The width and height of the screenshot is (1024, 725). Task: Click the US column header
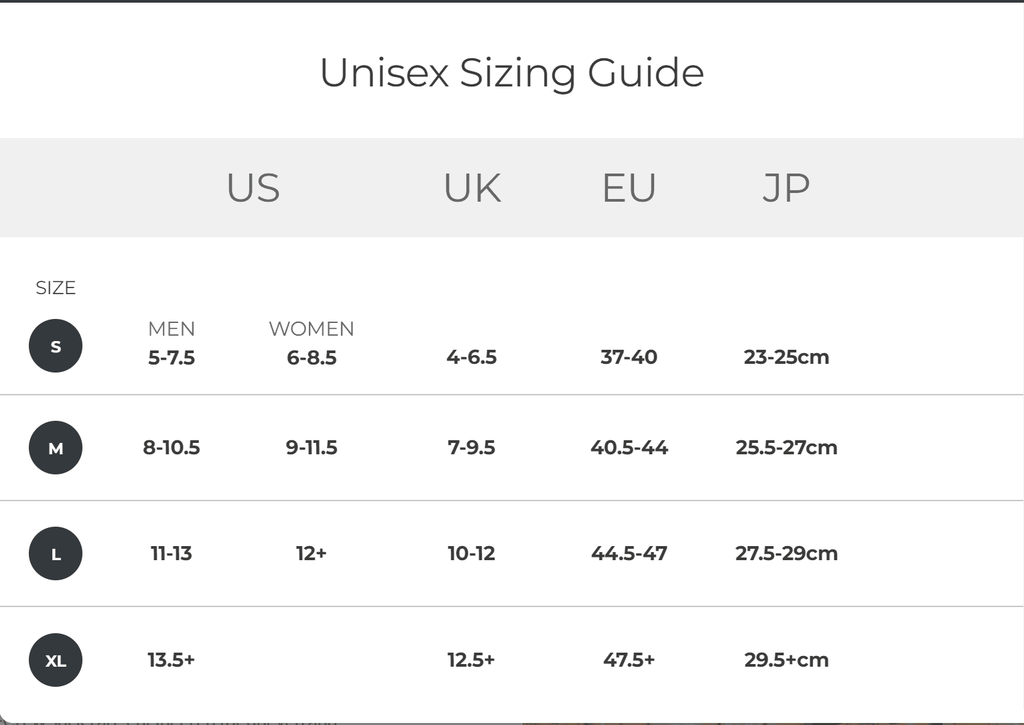253,188
